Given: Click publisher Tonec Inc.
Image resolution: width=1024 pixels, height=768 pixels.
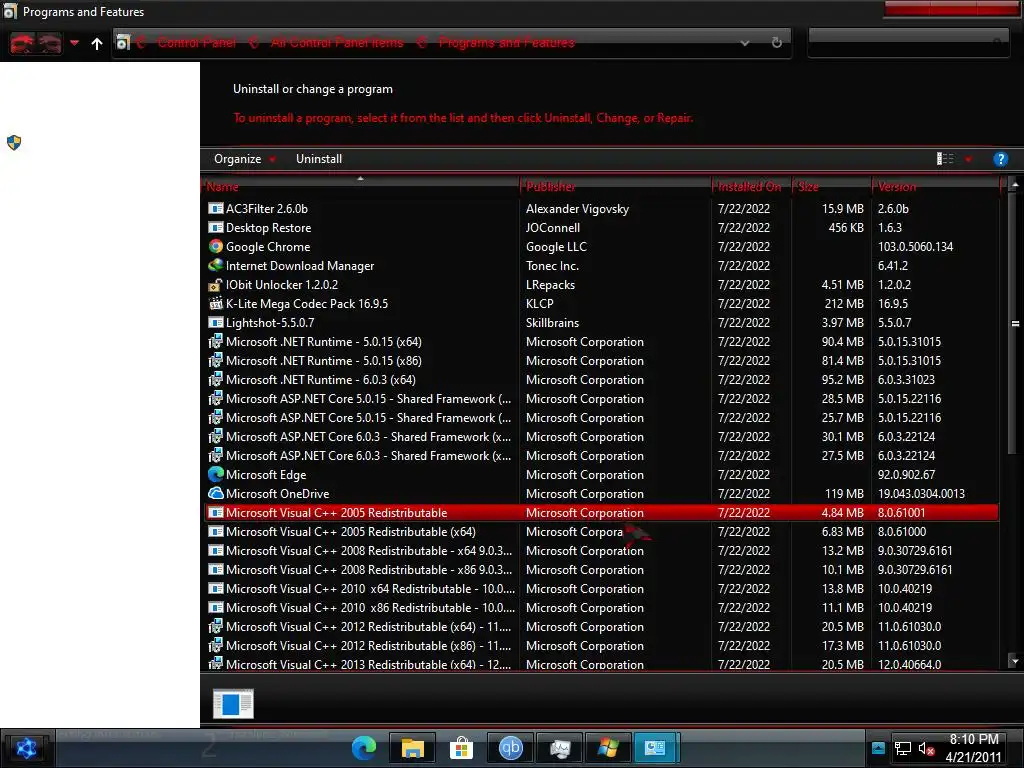Looking at the screenshot, I should coord(552,266).
